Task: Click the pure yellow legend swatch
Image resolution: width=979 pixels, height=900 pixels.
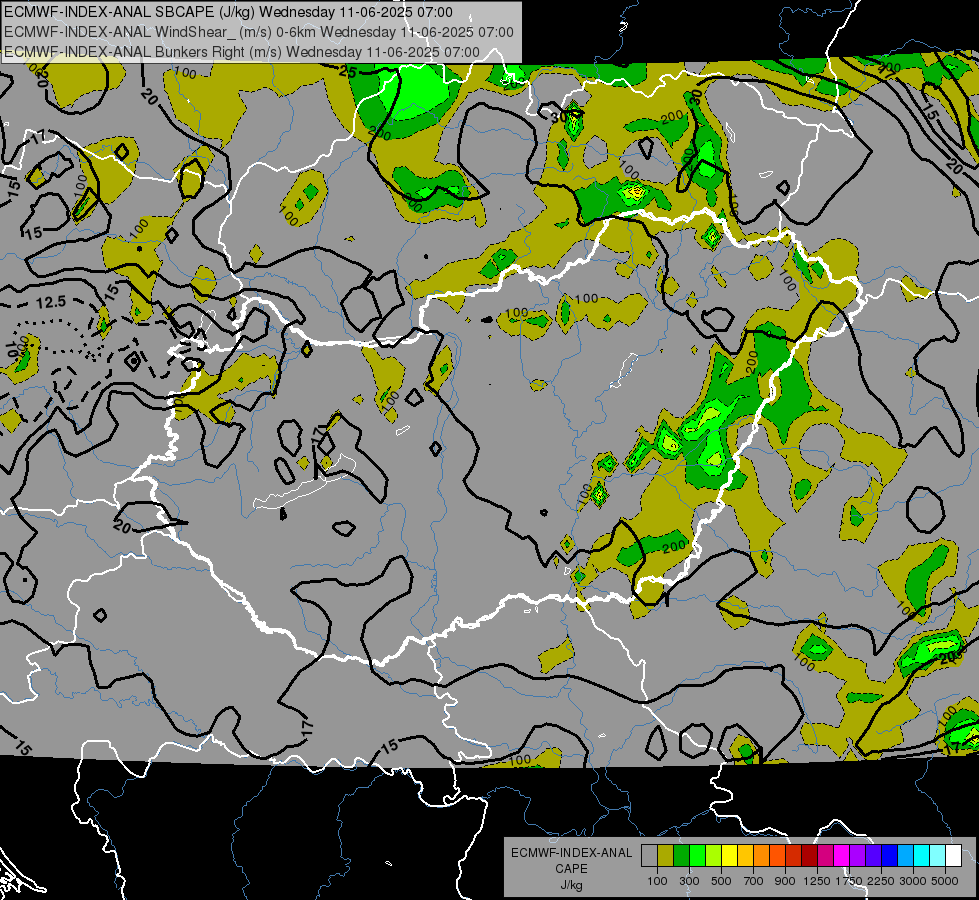Action: coord(729,856)
